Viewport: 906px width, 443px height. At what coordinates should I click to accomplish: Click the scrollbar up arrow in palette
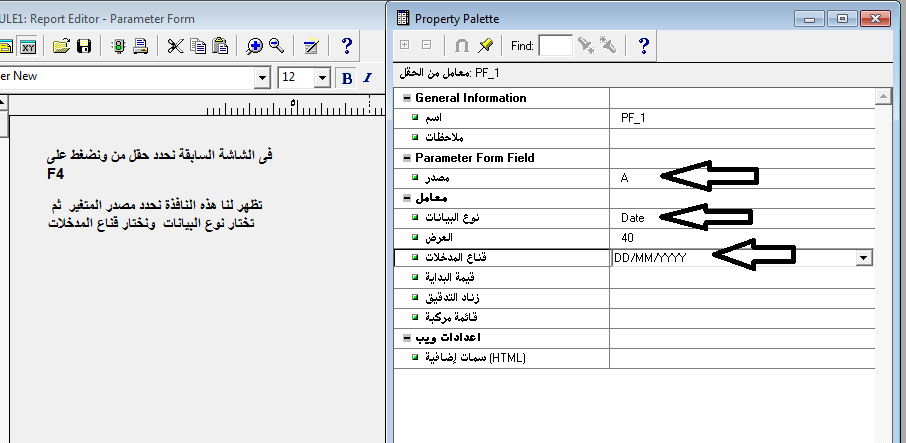tap(883, 97)
